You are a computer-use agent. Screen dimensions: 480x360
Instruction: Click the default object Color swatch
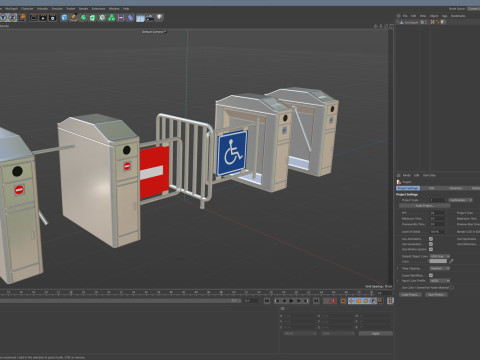[x=438, y=261]
